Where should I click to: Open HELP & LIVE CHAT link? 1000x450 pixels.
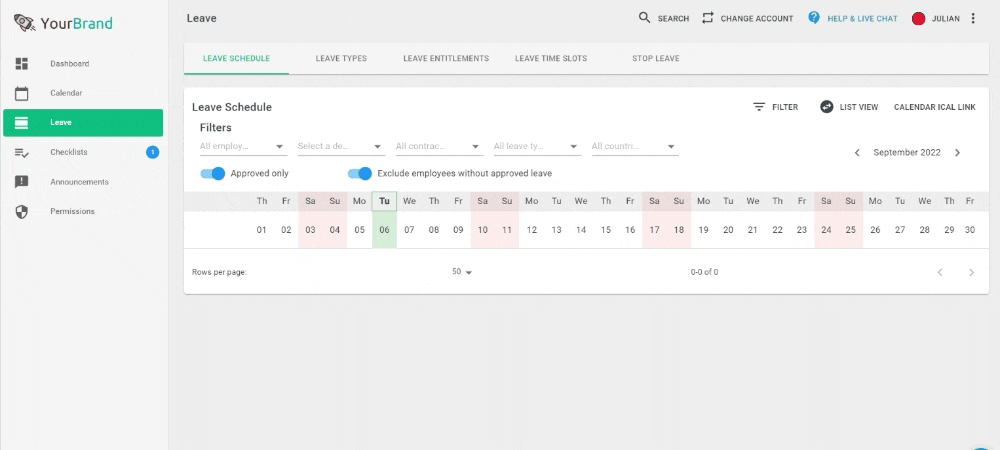point(862,19)
